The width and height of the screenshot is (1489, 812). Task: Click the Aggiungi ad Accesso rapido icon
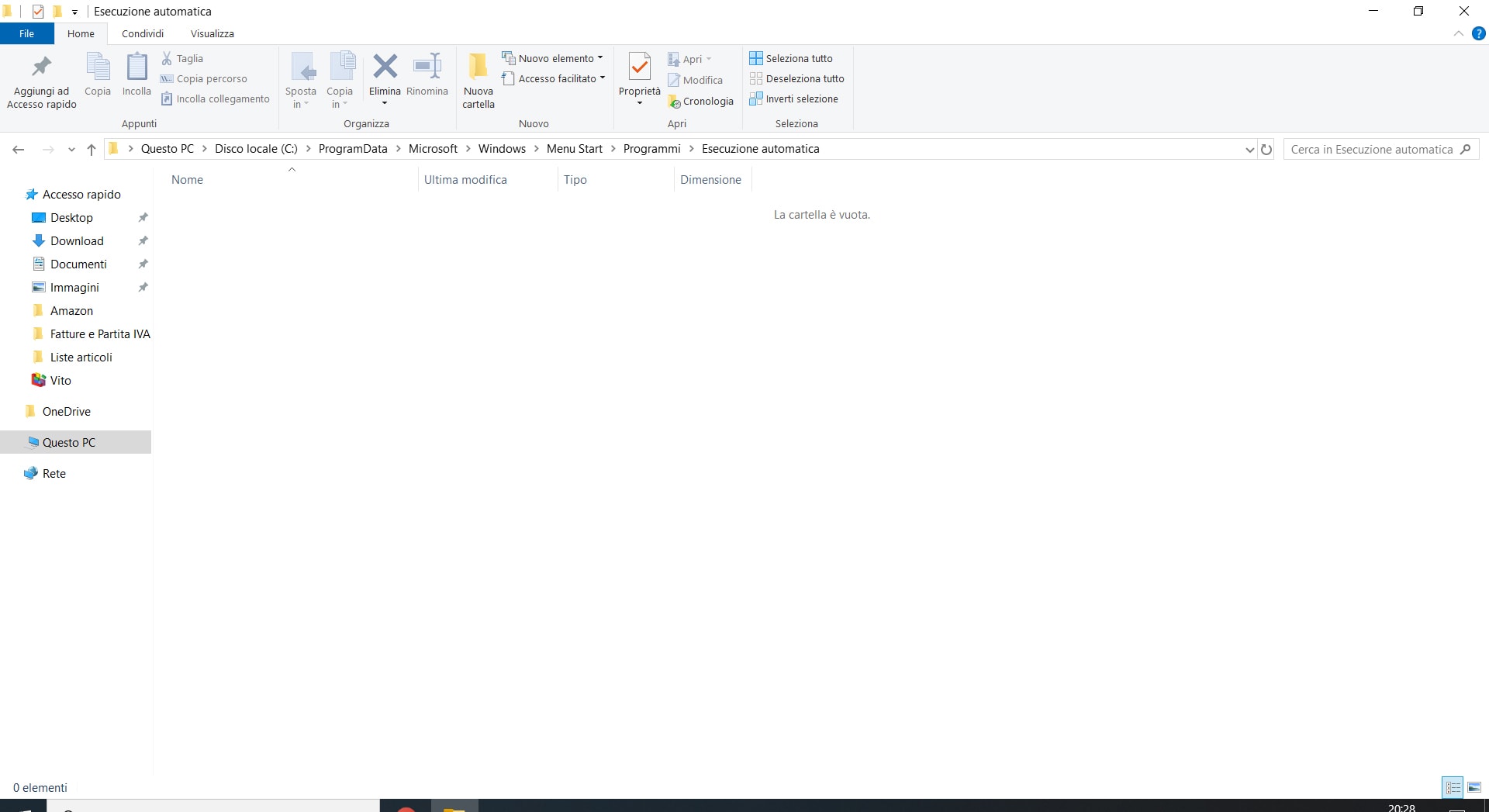click(40, 67)
